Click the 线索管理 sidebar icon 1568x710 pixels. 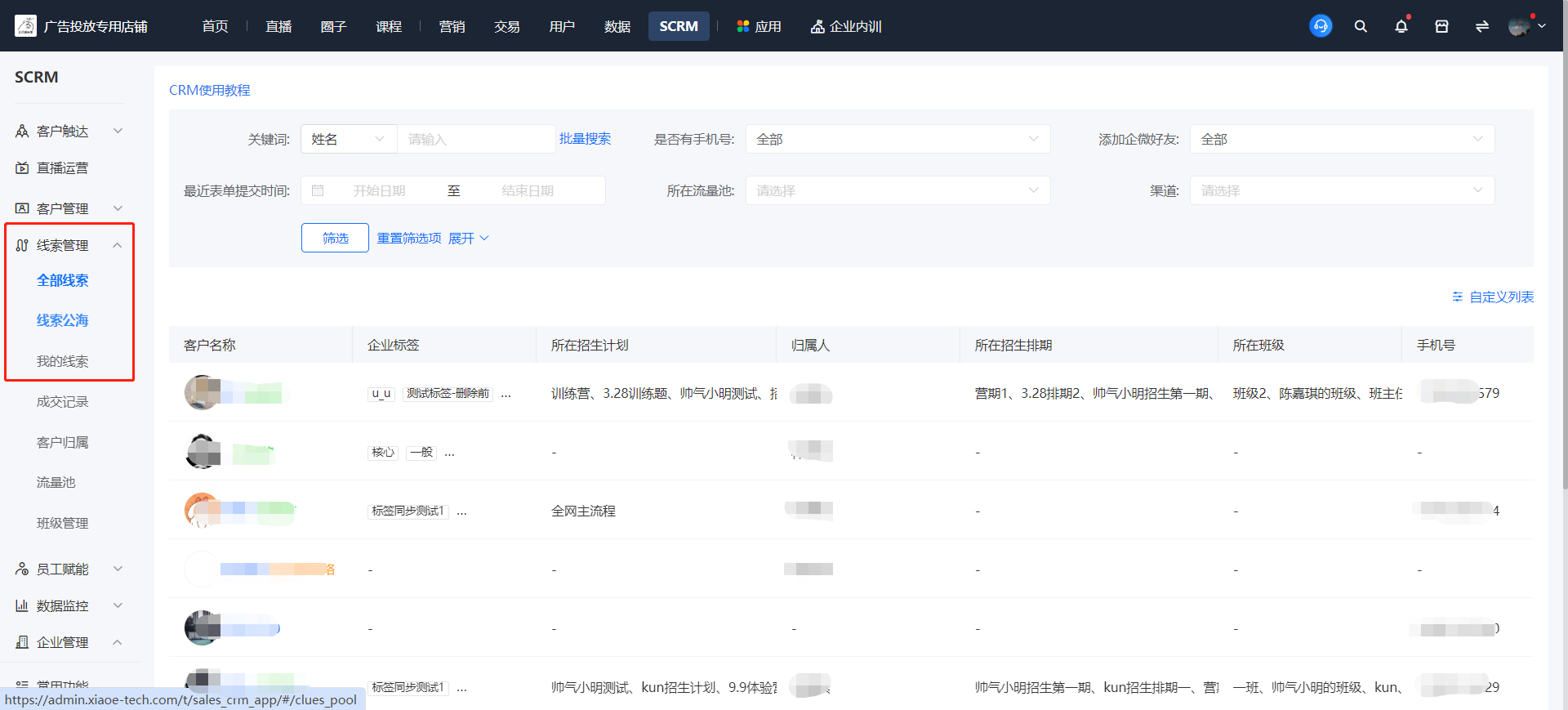(x=22, y=245)
